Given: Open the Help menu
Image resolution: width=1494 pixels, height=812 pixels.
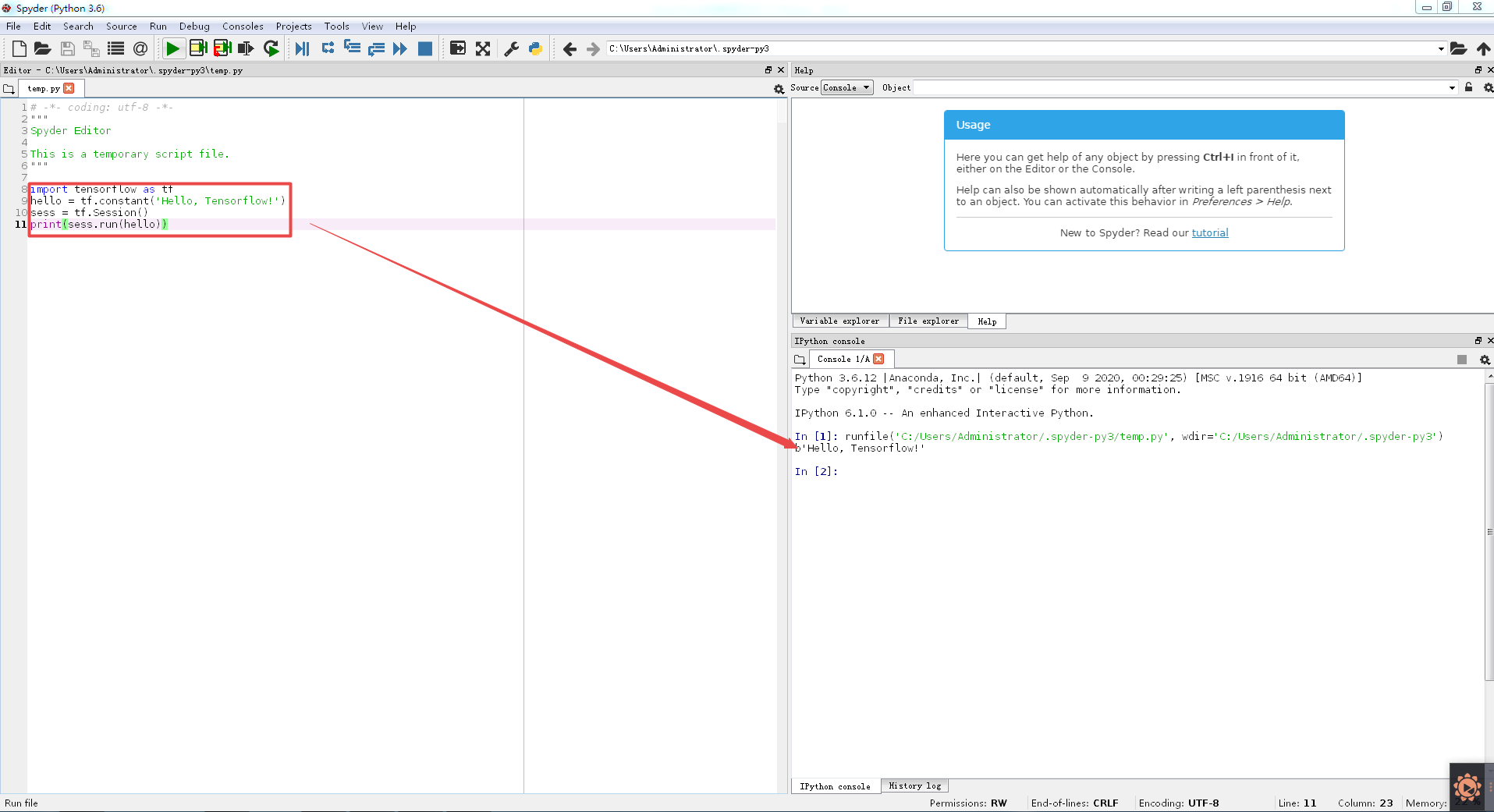Looking at the screenshot, I should (406, 26).
